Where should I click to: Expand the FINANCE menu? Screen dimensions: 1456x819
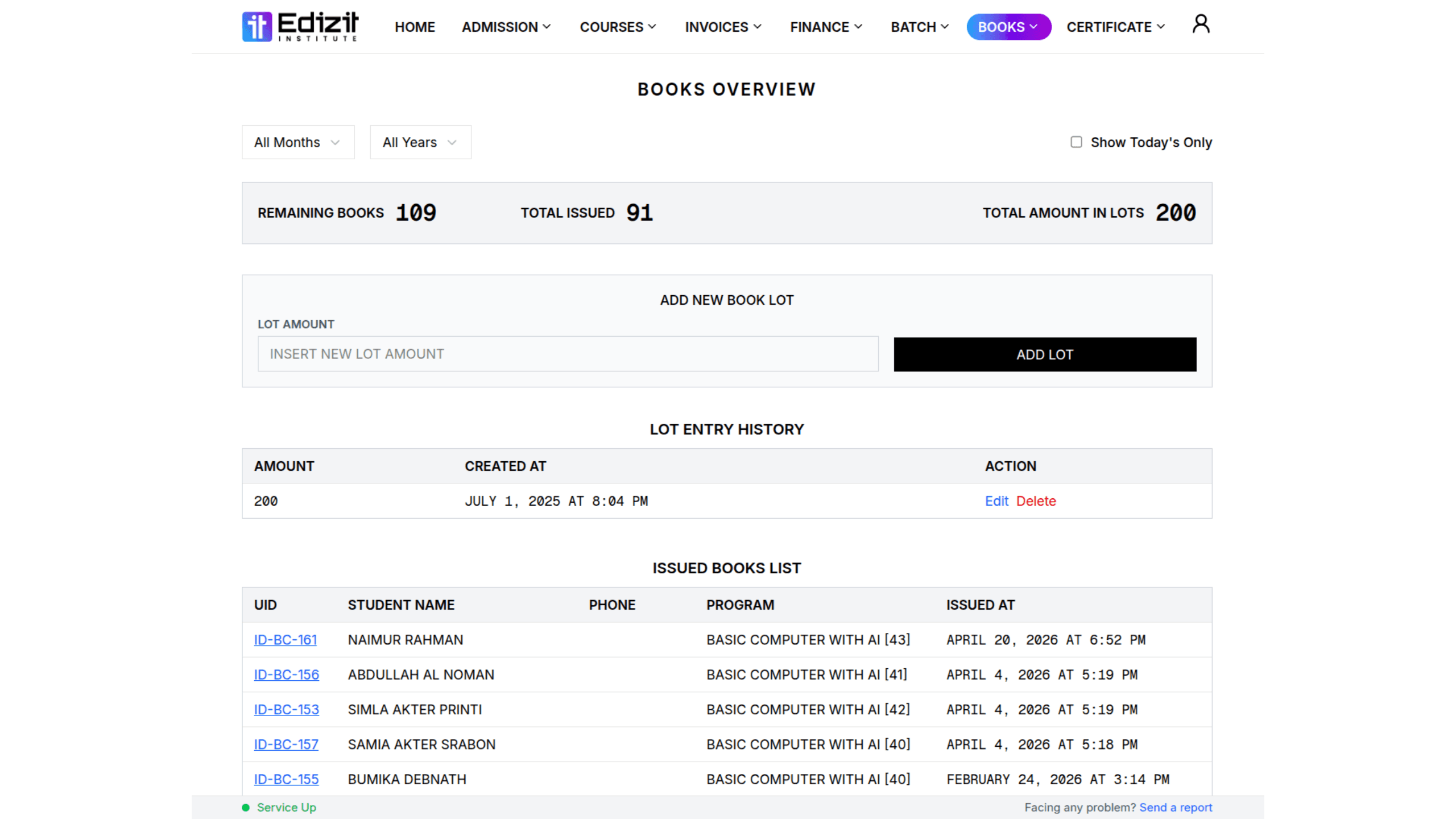[826, 27]
